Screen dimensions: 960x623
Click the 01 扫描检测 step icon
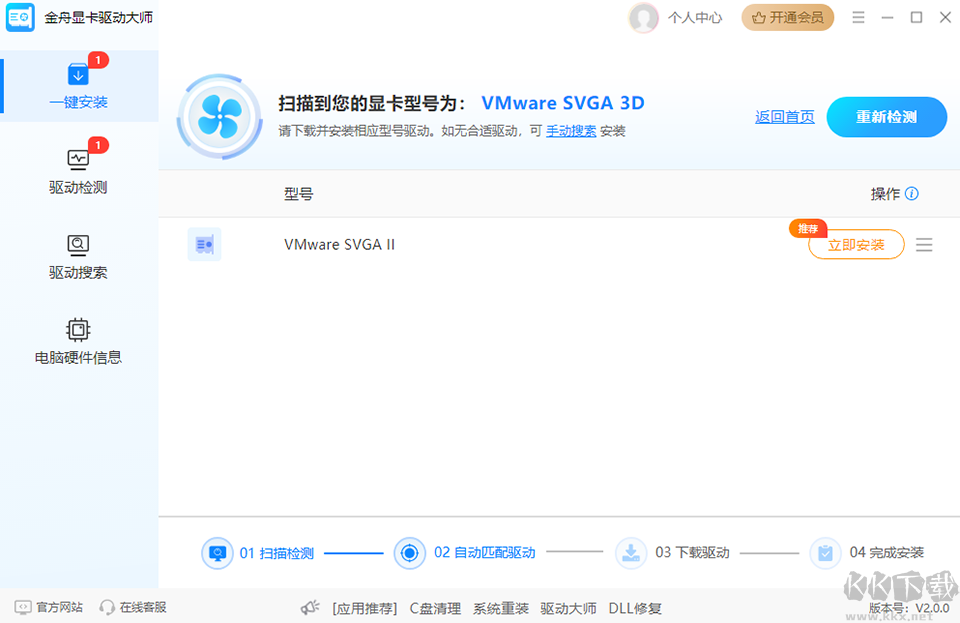[217, 553]
